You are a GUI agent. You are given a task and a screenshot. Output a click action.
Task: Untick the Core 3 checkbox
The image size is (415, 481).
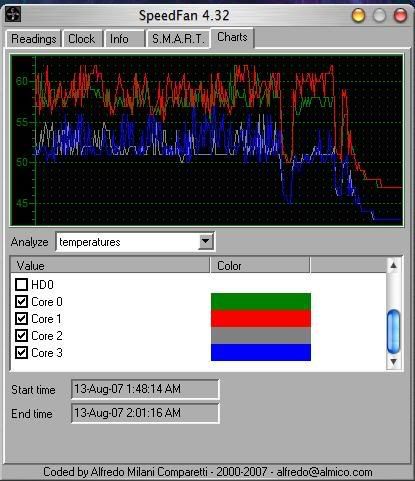22,353
